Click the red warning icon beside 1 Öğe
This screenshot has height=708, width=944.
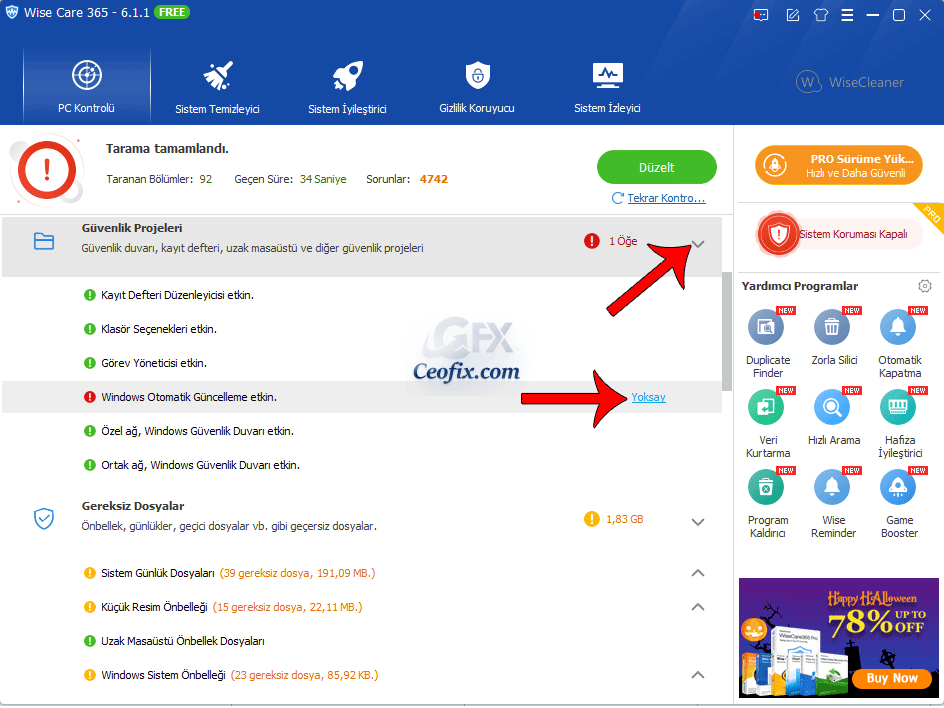pyautogui.click(x=592, y=241)
